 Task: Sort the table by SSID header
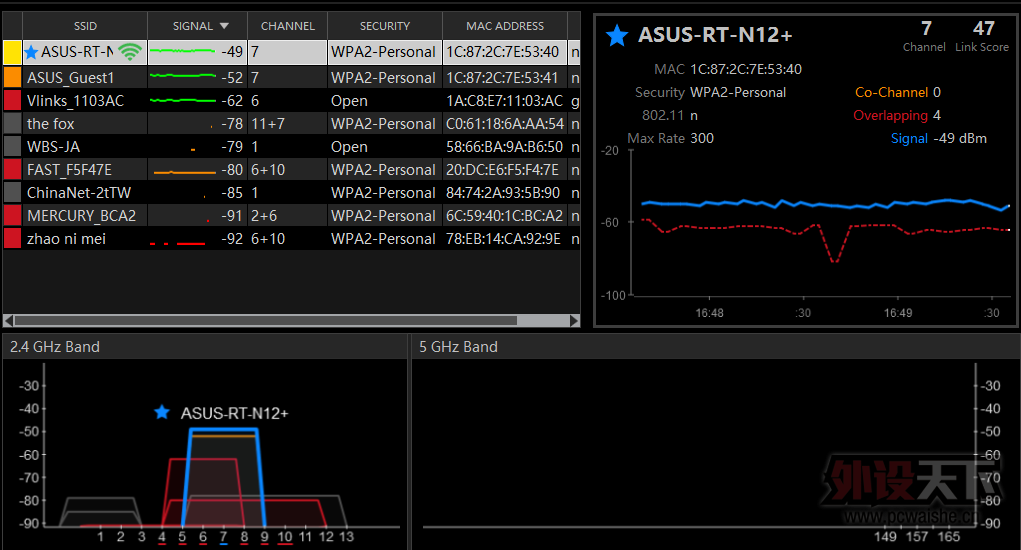(x=85, y=26)
